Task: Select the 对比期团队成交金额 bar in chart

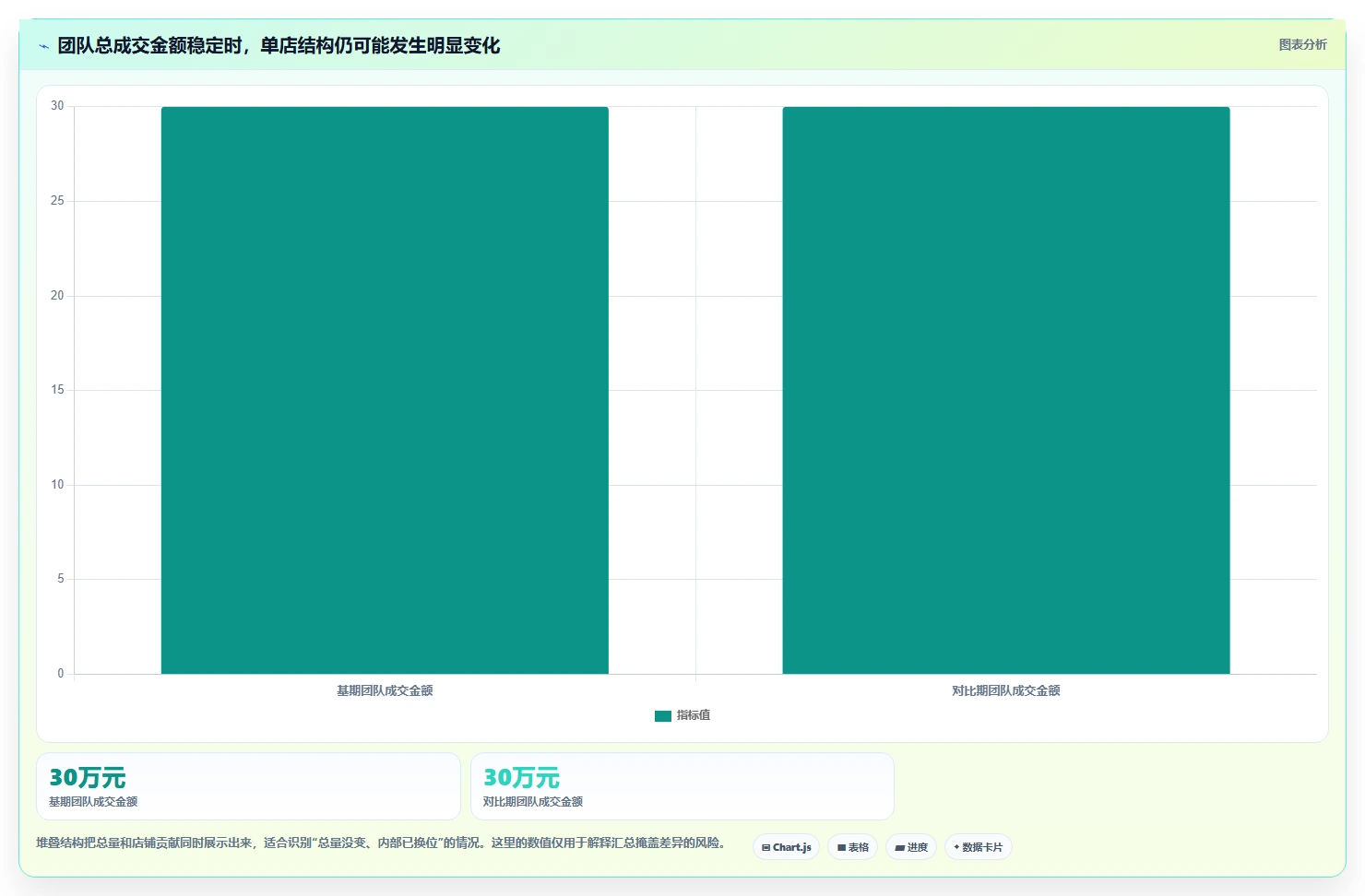Action: [x=1006, y=390]
